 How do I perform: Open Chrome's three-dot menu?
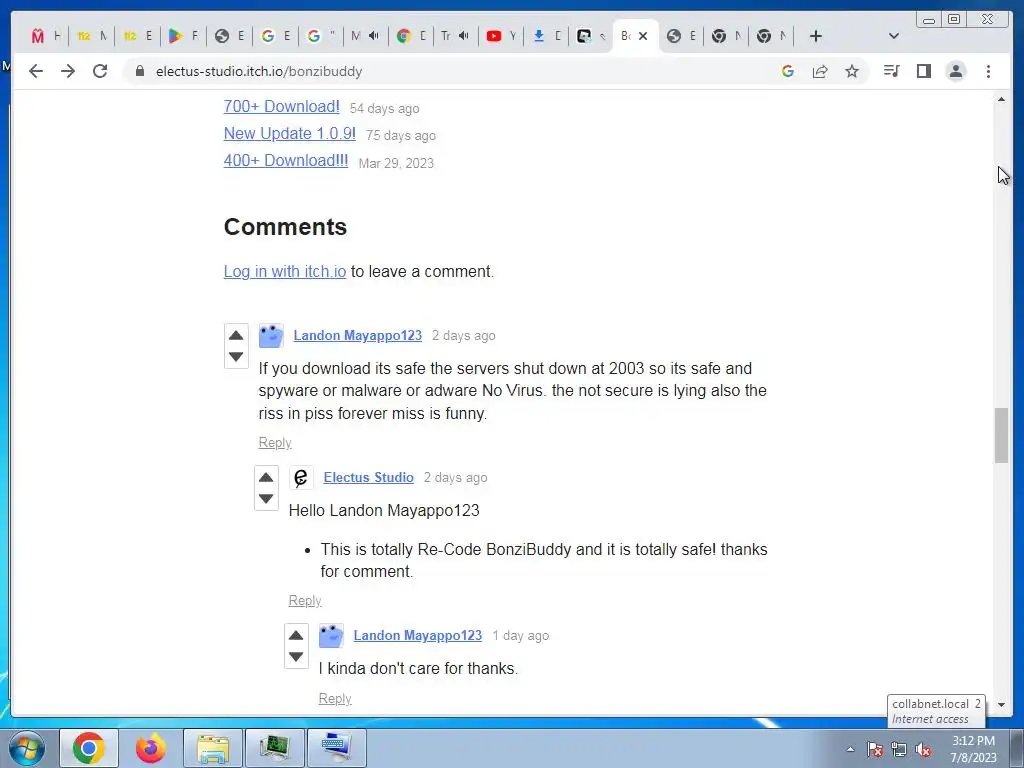[988, 71]
